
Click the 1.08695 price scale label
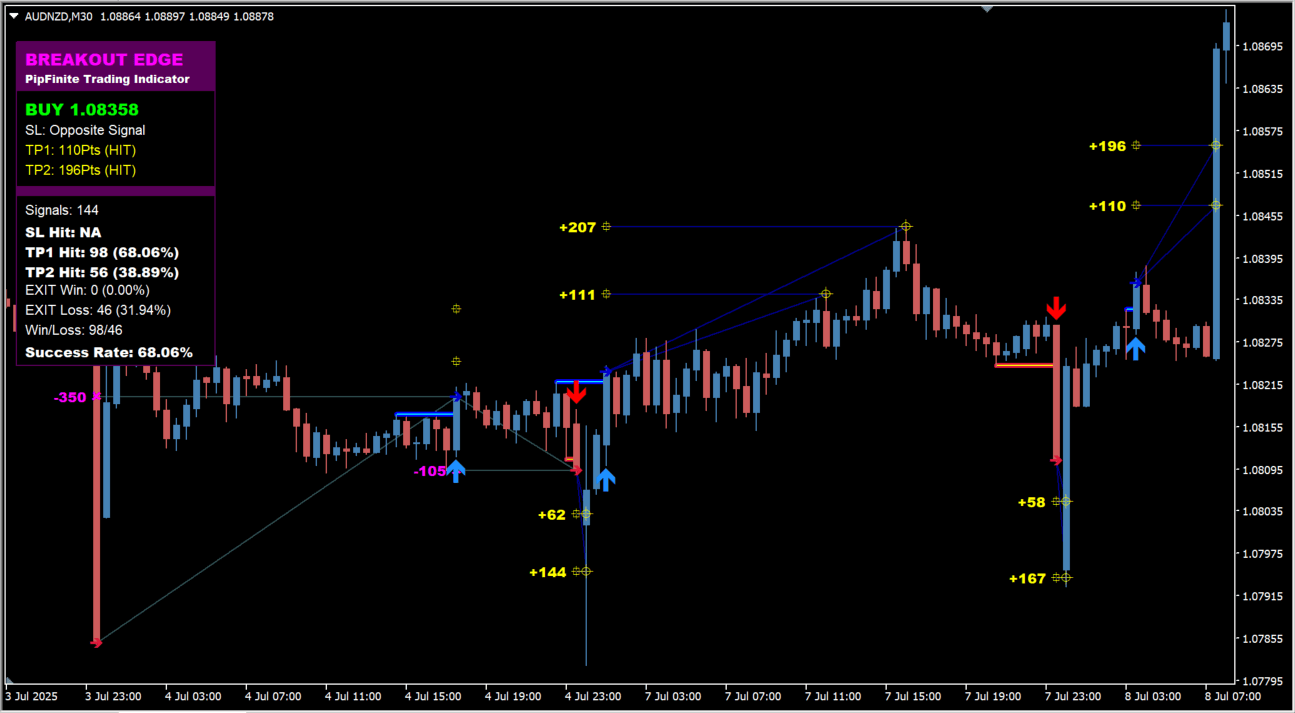coord(1261,47)
